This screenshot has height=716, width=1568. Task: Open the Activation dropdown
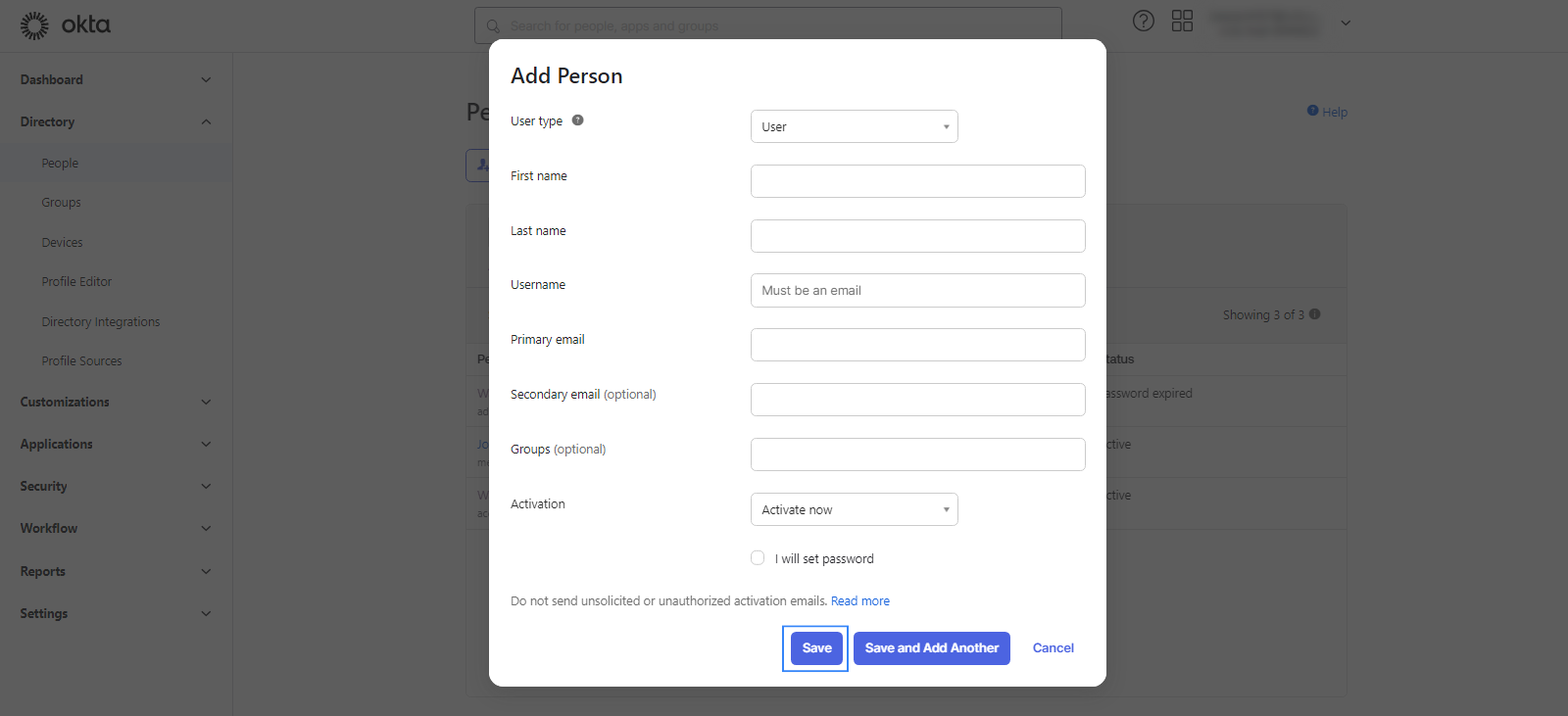click(x=854, y=509)
